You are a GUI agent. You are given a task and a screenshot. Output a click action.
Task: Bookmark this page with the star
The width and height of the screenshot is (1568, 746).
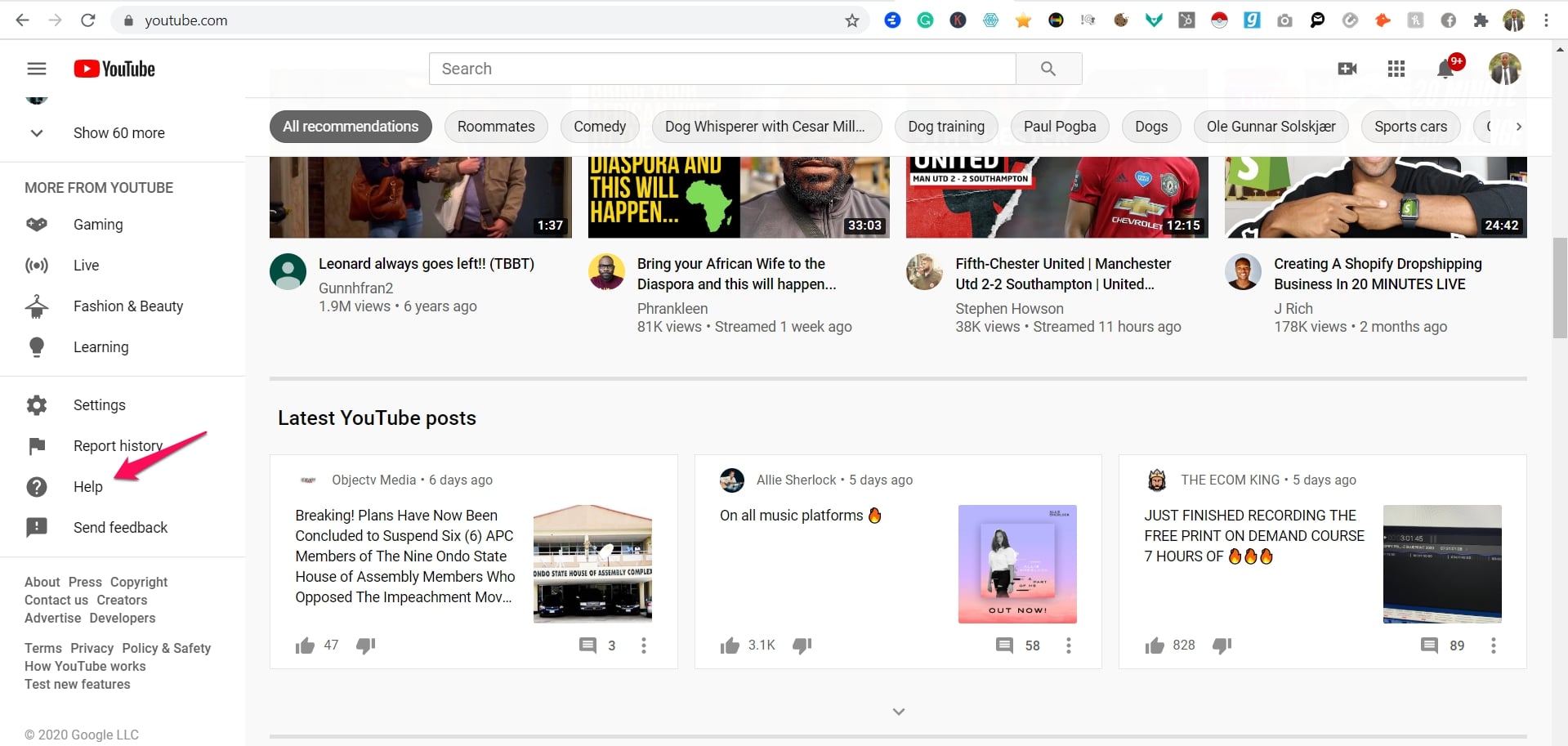point(852,20)
